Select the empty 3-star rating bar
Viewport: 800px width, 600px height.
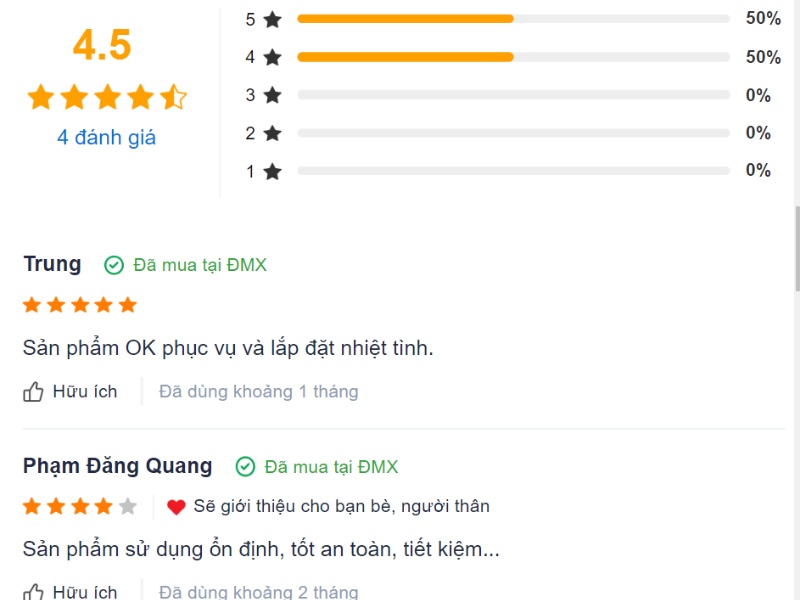513,95
